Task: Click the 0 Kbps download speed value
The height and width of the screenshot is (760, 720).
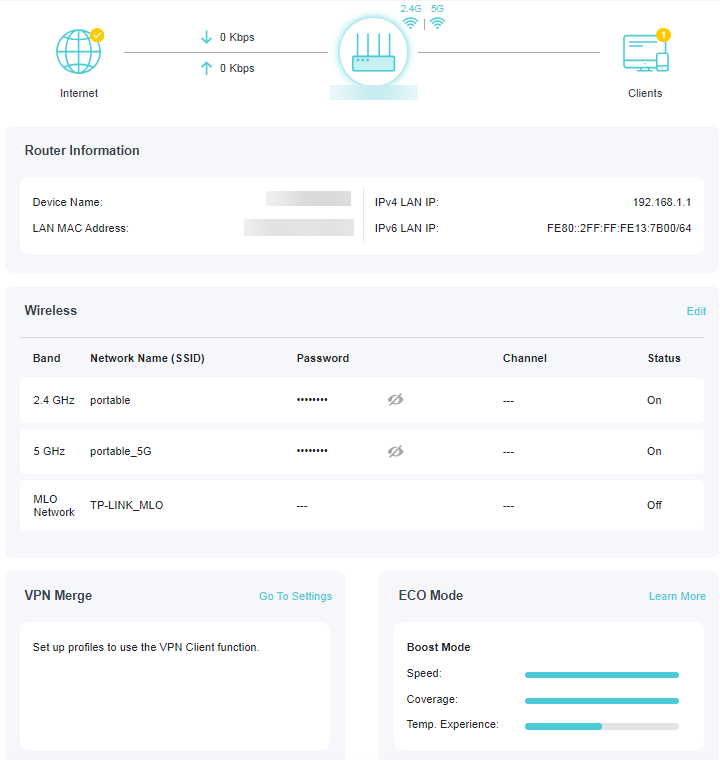Action: click(x=237, y=37)
